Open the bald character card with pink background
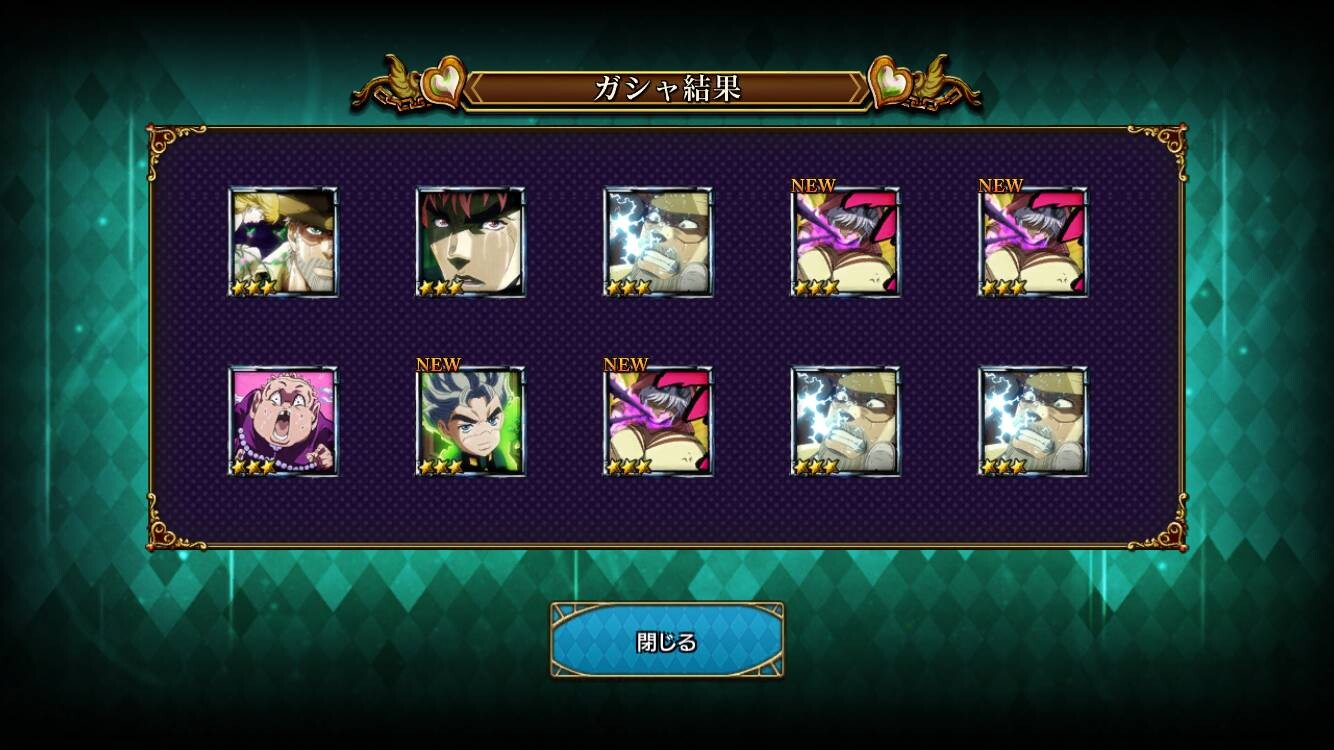 point(283,421)
